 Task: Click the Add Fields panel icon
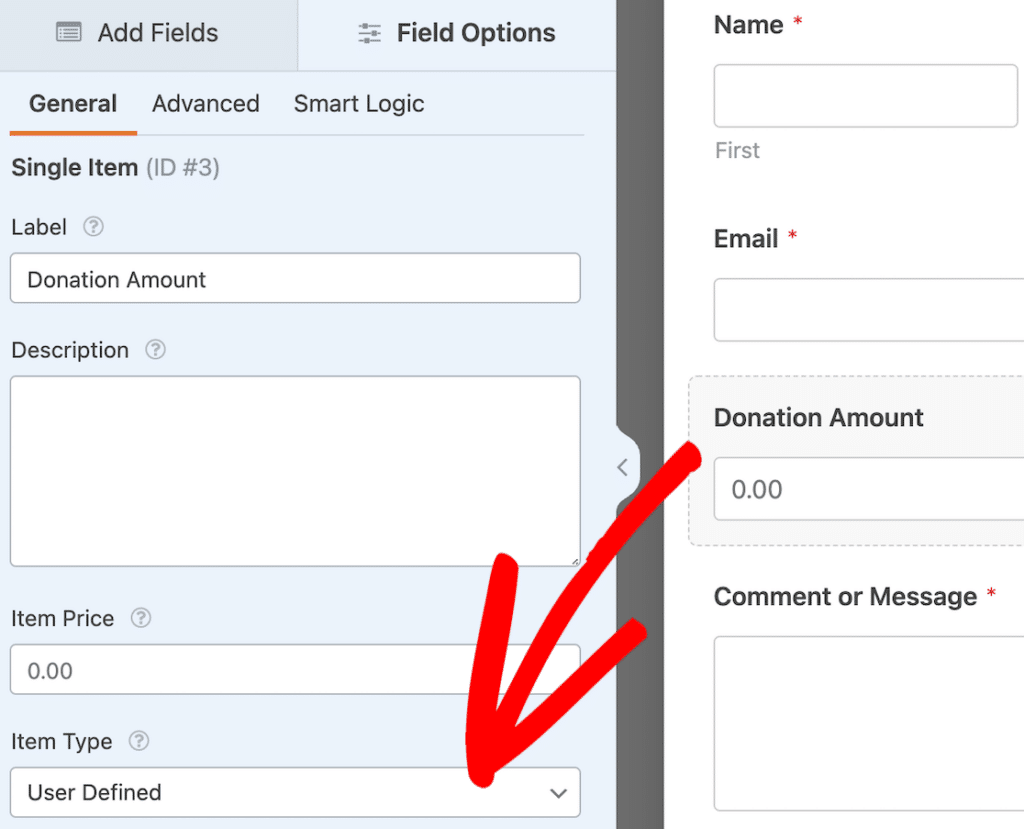click(x=68, y=32)
